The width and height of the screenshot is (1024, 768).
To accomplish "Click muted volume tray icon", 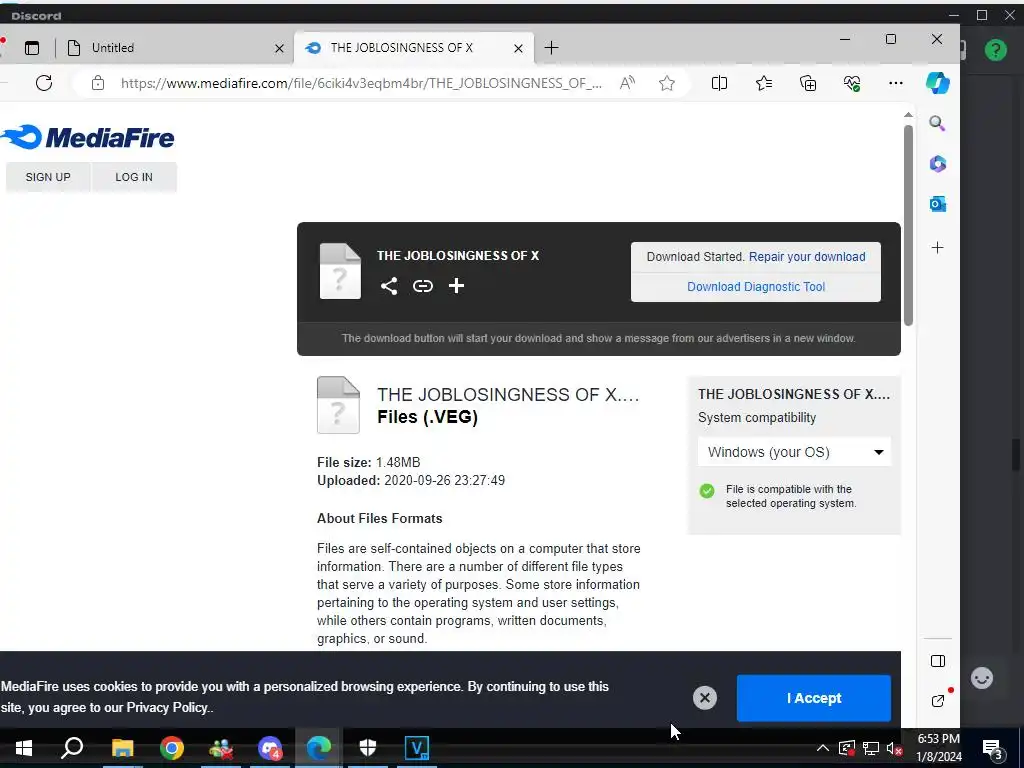I will [895, 748].
